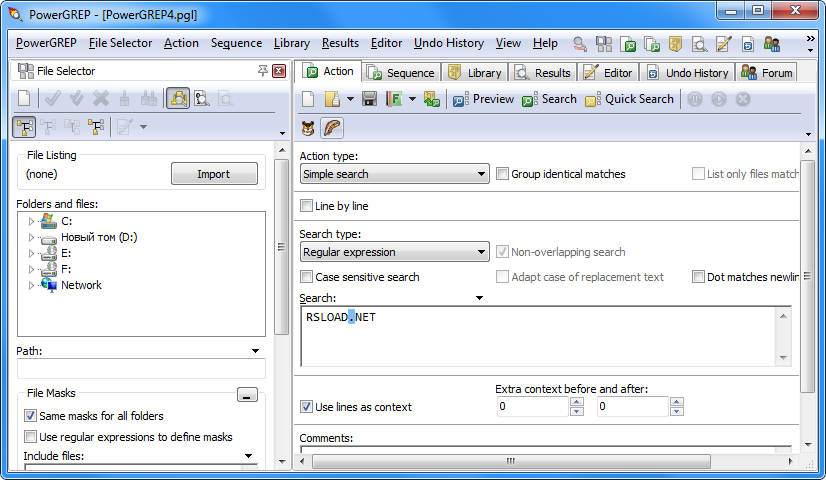Click the Action panel horizontal scrollbar
The width and height of the screenshot is (826, 480).
coord(511,462)
